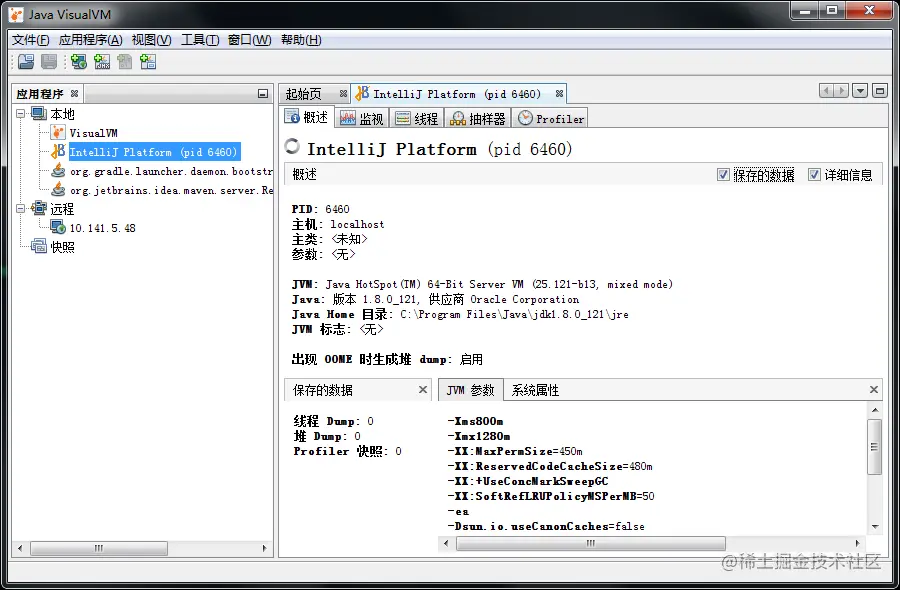
Task: Click up arrow of JVM arguments scrollbar
Action: point(875,410)
